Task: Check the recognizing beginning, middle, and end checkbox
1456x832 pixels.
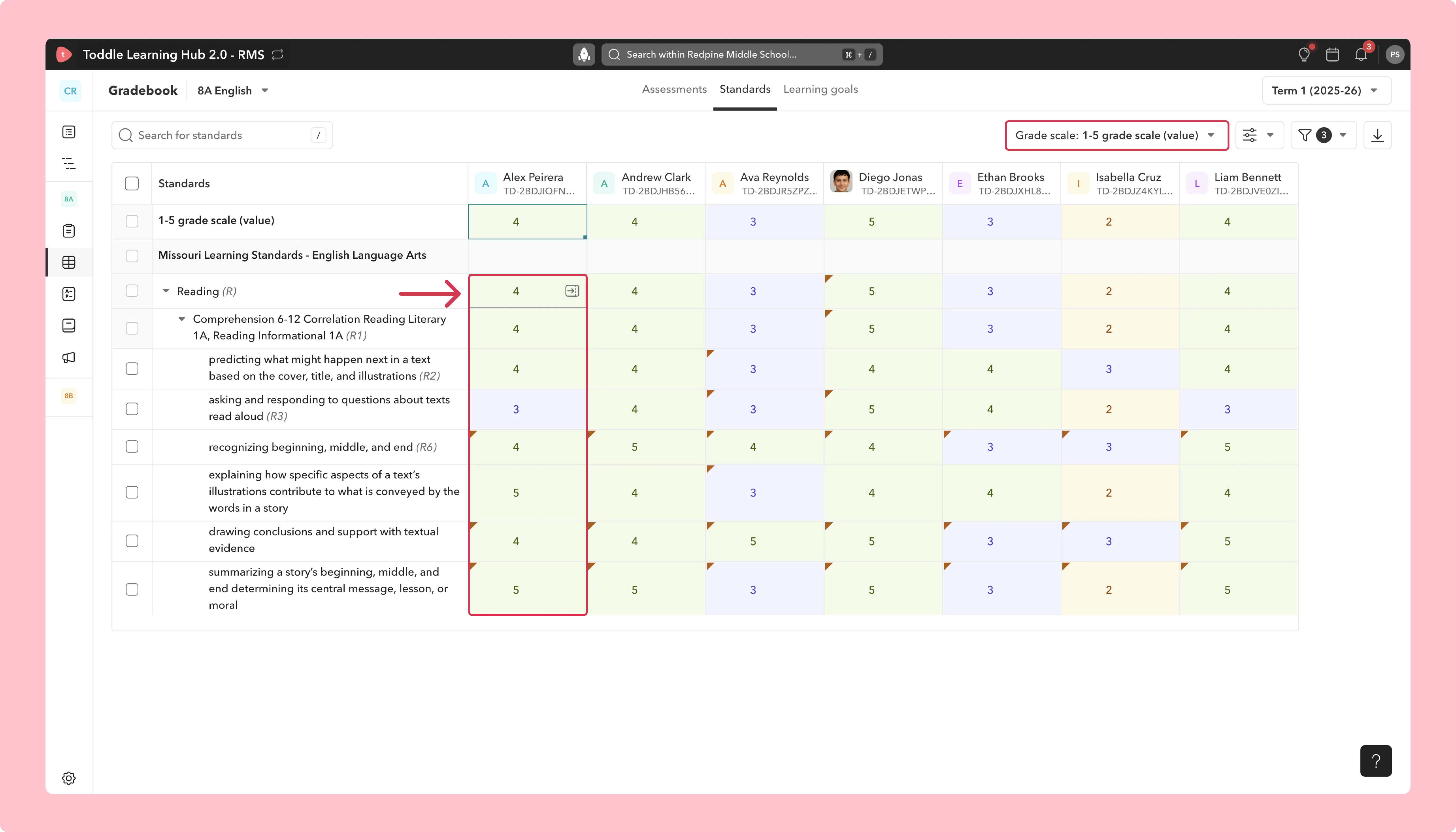Action: point(132,446)
